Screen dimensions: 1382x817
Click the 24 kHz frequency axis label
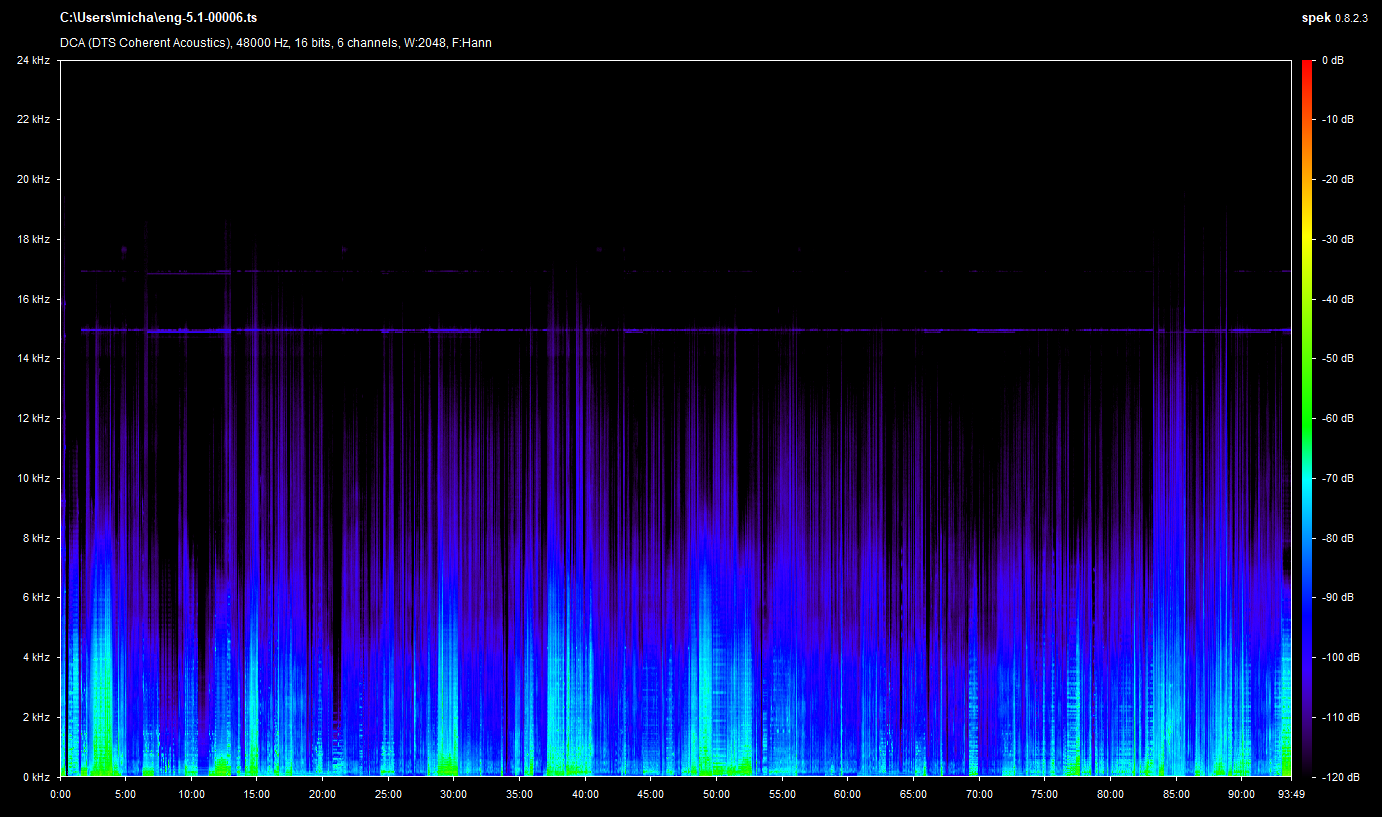[32, 60]
